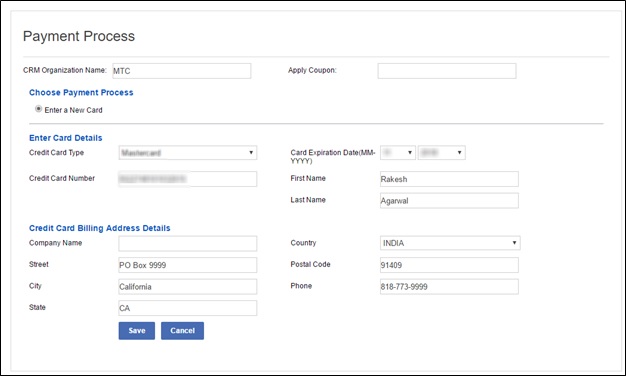626x376 pixels.
Task: Focus the CRM Organization Name field
Action: [x=182, y=71]
